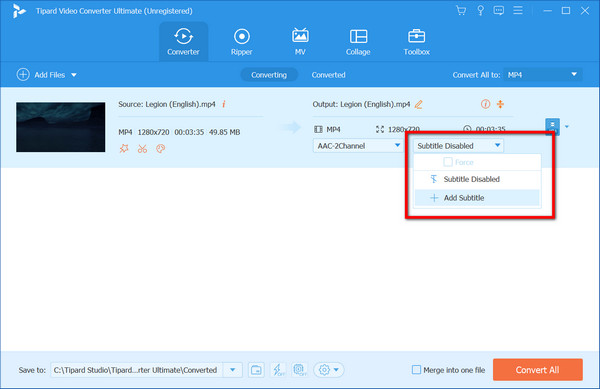Click the output MP4 film icon
This screenshot has width=600, height=389.
pyautogui.click(x=318, y=129)
